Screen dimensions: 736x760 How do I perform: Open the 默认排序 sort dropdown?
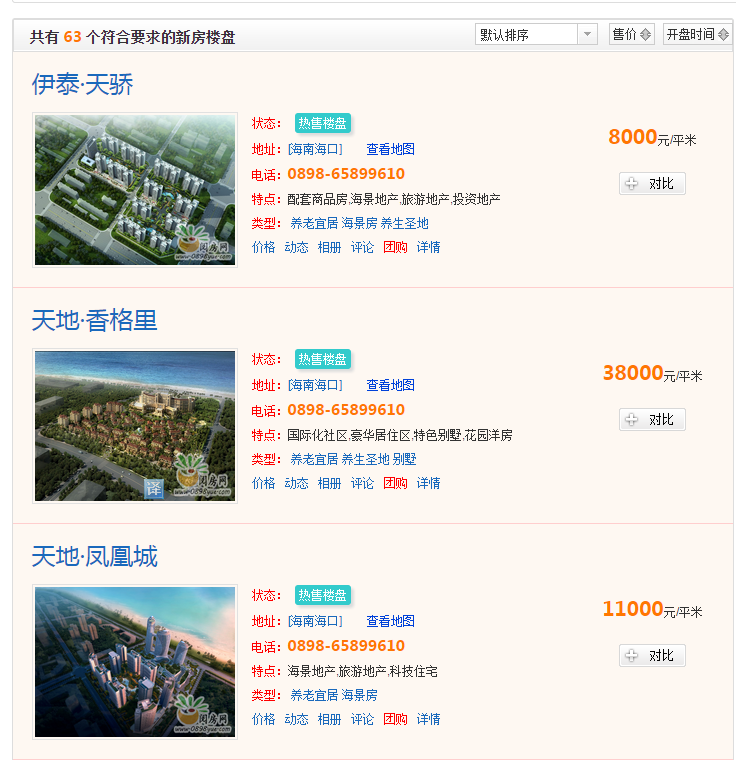(x=536, y=34)
